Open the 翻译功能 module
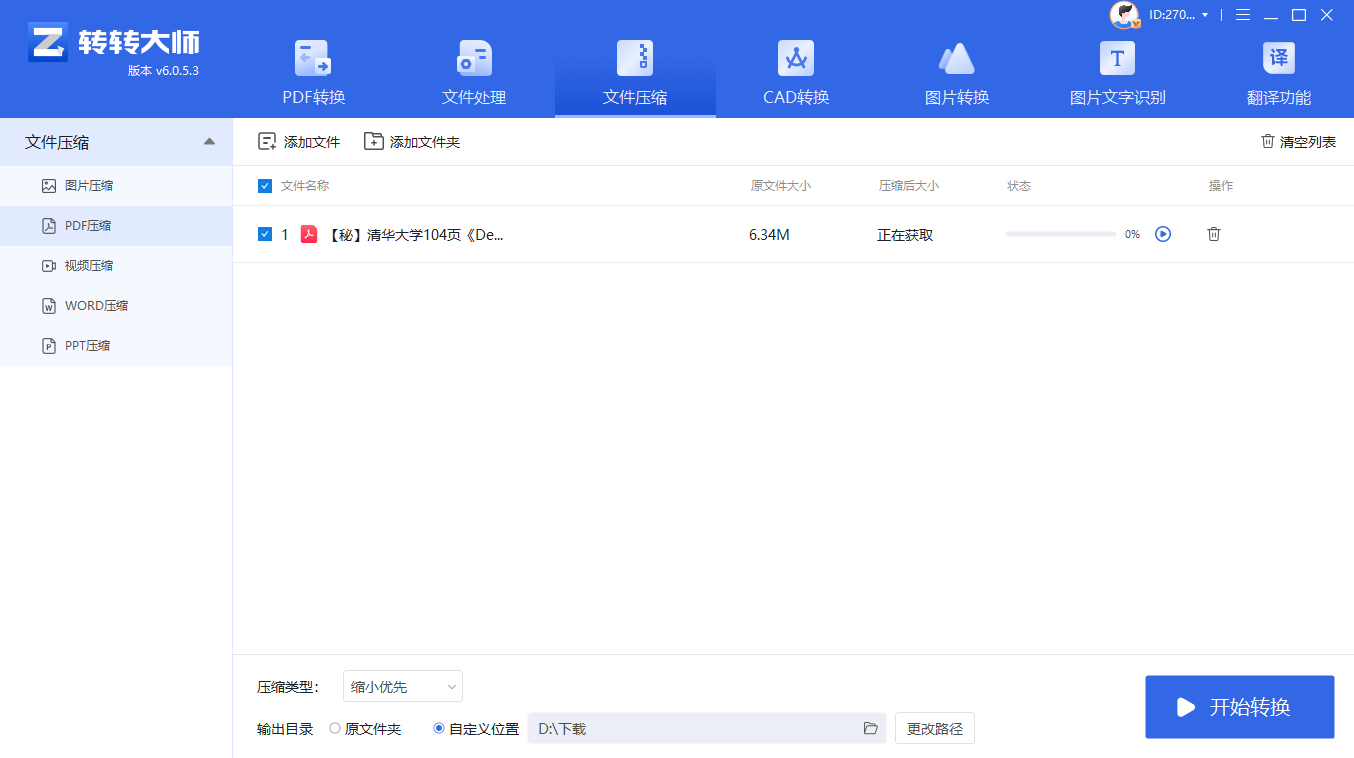 [x=1278, y=70]
